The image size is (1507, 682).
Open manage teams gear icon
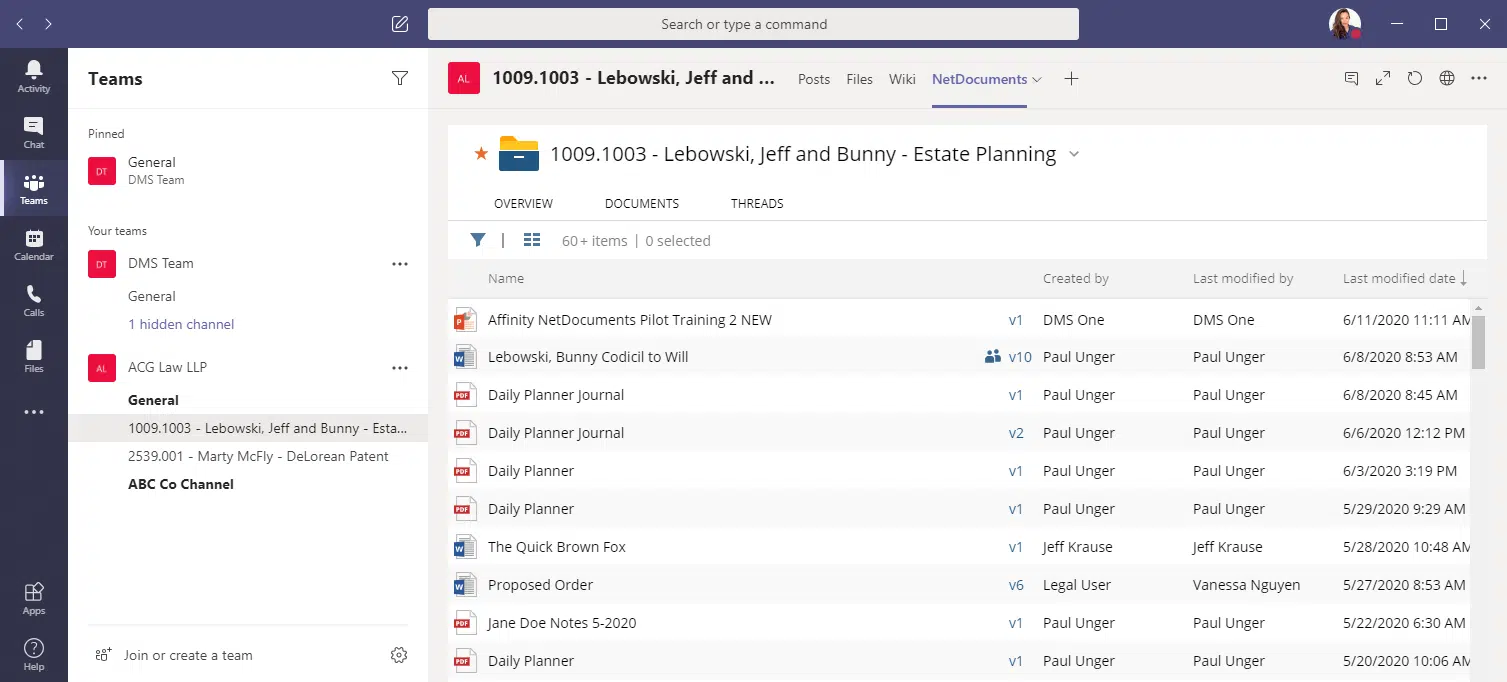[399, 655]
